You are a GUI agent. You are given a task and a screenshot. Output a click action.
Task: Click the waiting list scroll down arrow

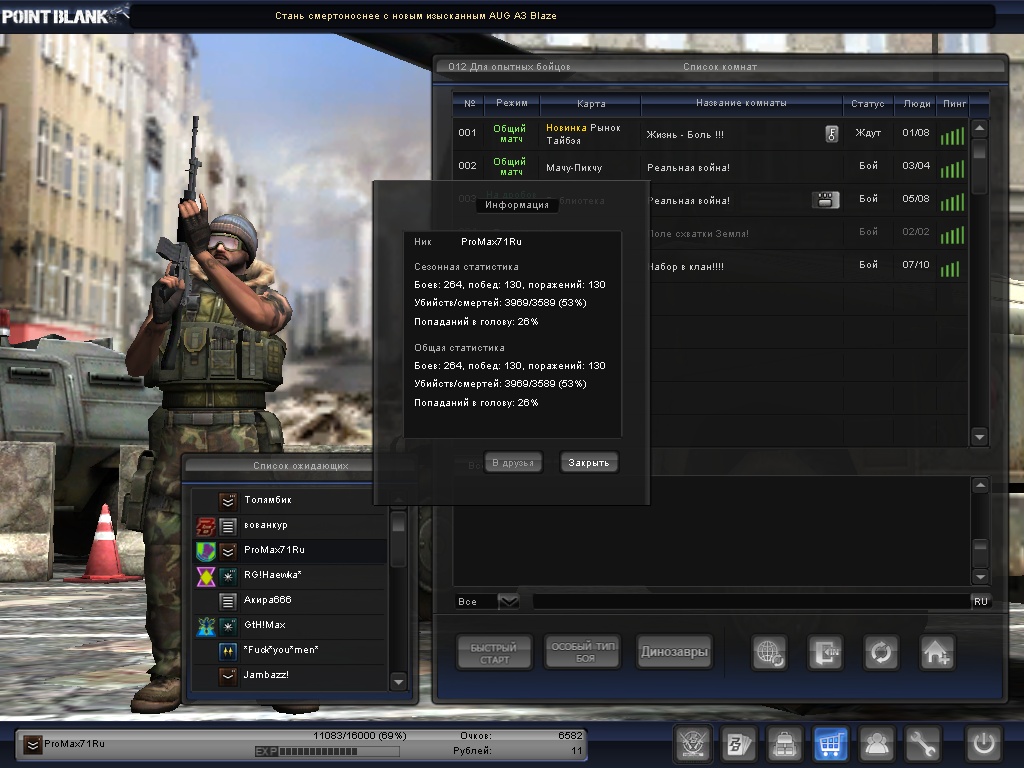tap(398, 682)
